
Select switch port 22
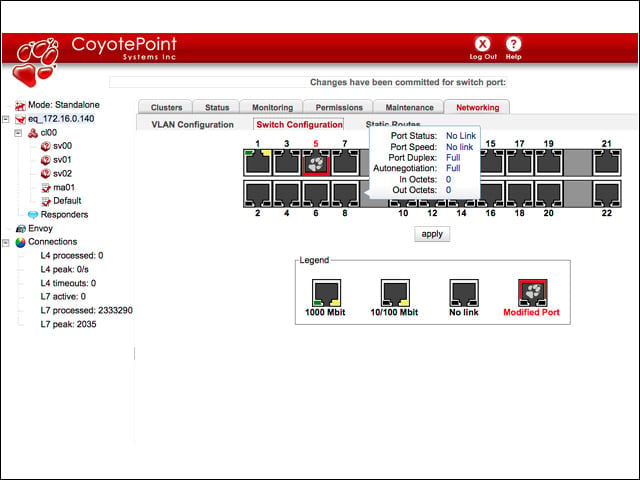click(607, 194)
